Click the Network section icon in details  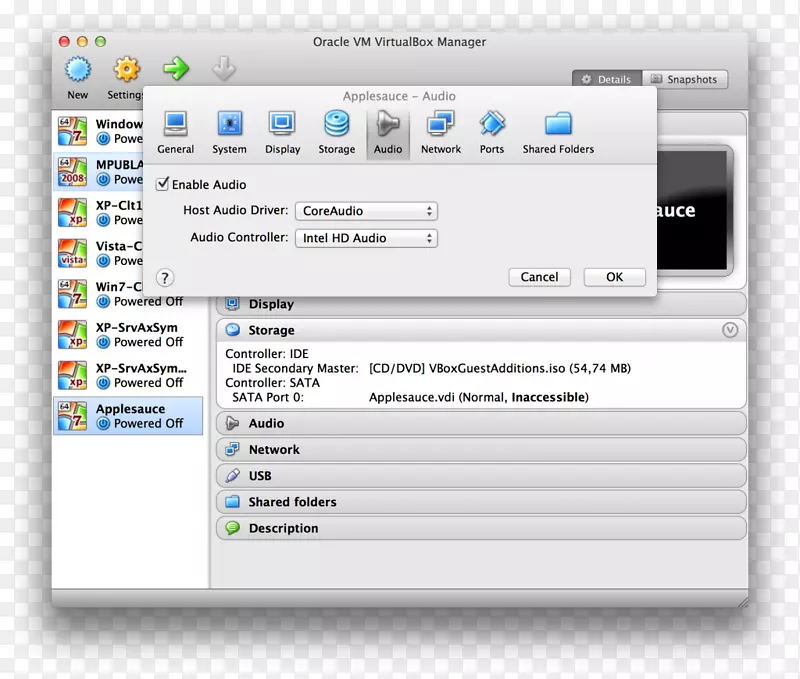233,449
